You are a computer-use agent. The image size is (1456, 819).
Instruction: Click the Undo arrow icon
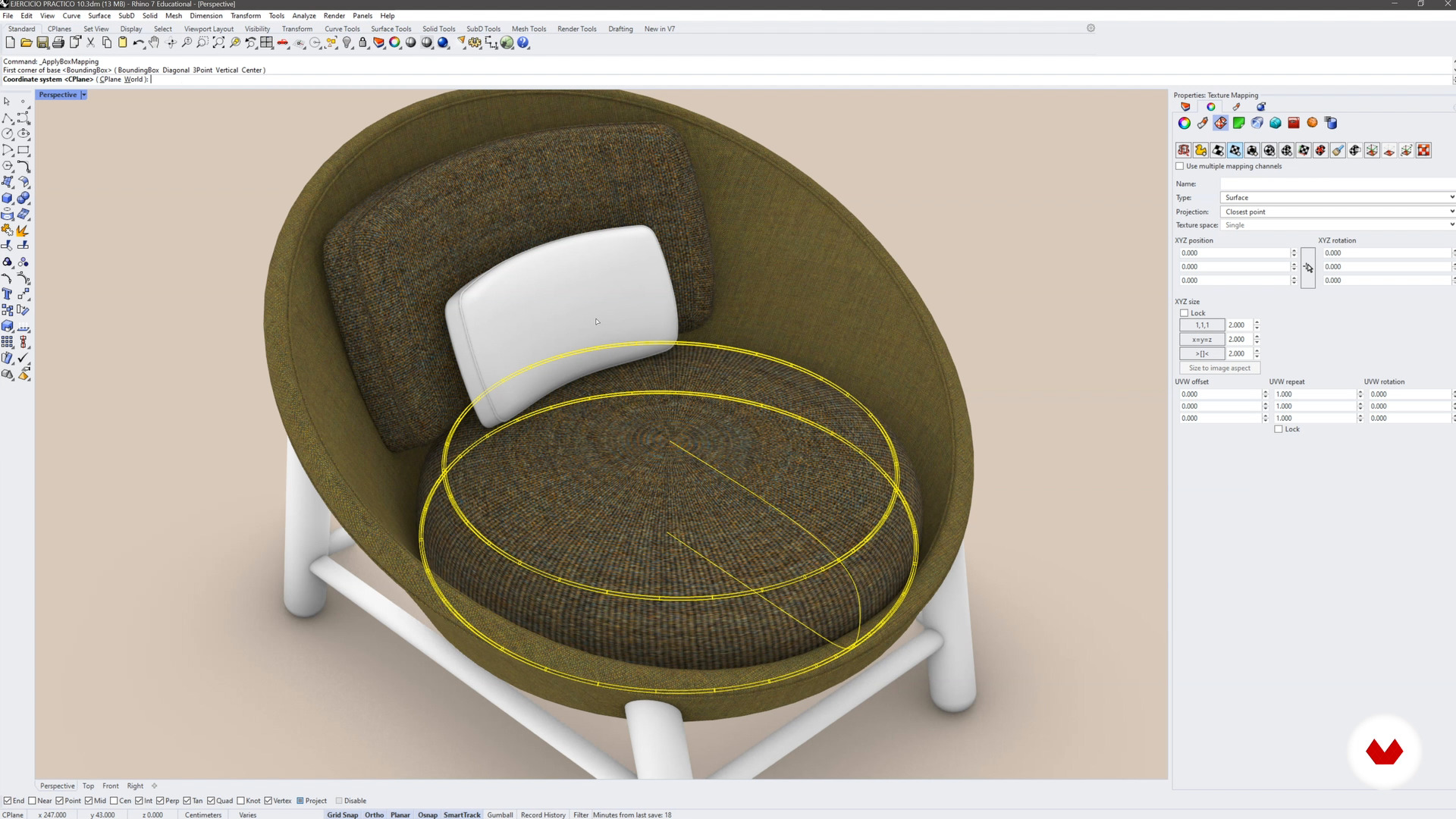(x=138, y=43)
